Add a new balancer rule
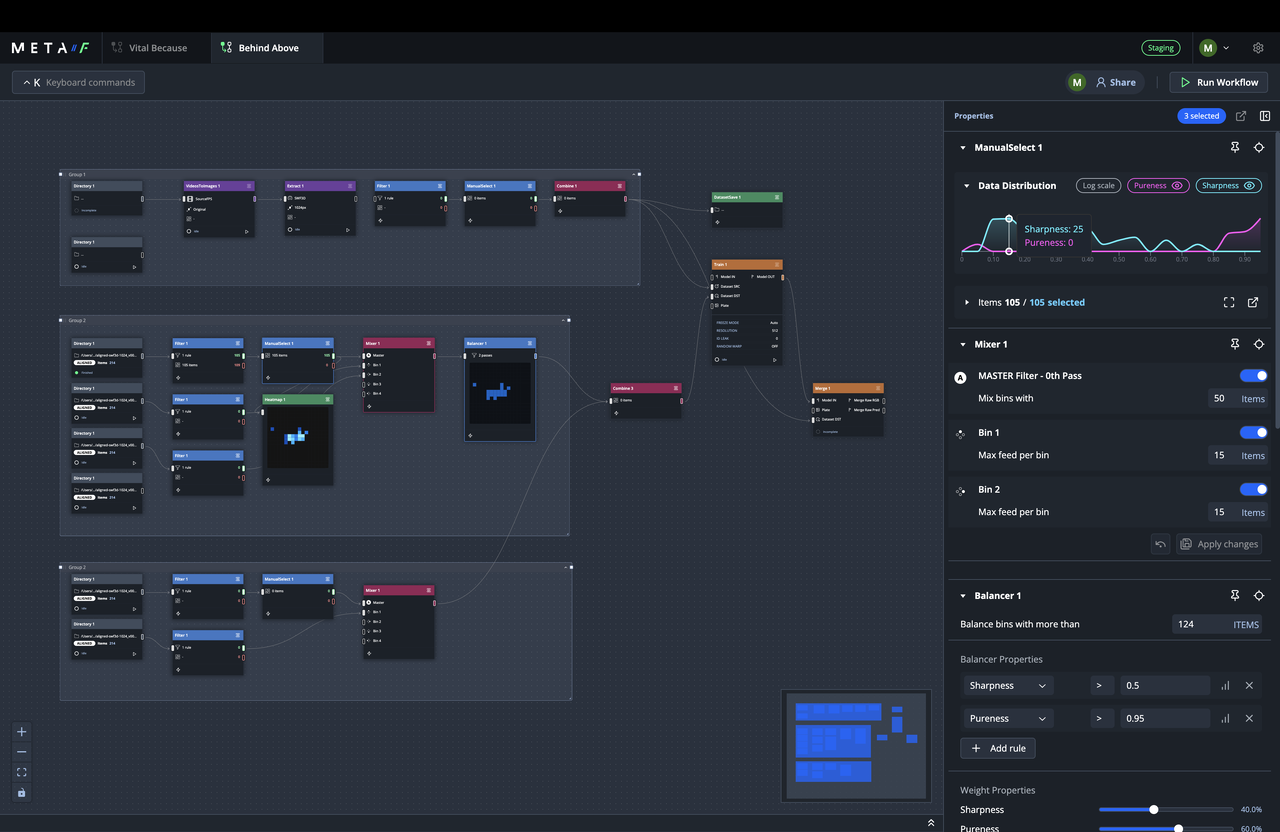1280x832 pixels. pyautogui.click(x=998, y=748)
